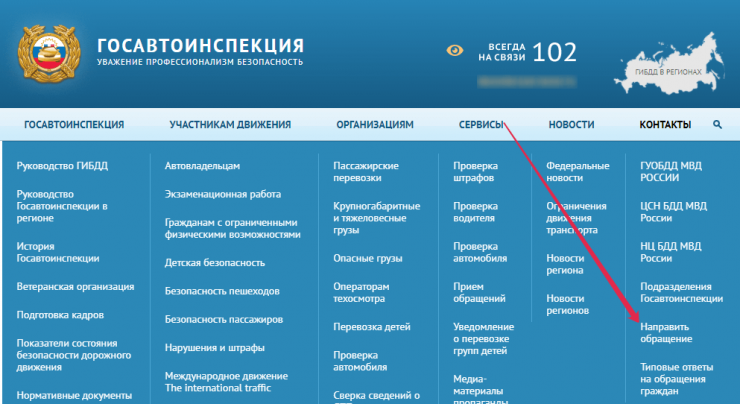Open the УЧАСТНИКАМ ДВИЖЕНИЯ menu item

point(230,125)
